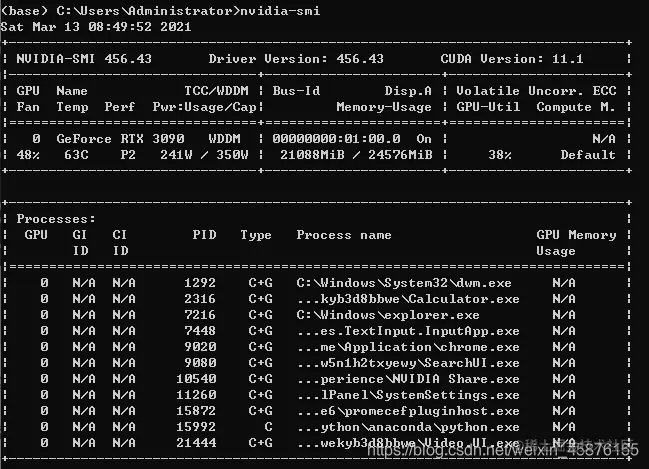
Task: Click the bus id '00000000:01:00.0'
Action: (336, 139)
